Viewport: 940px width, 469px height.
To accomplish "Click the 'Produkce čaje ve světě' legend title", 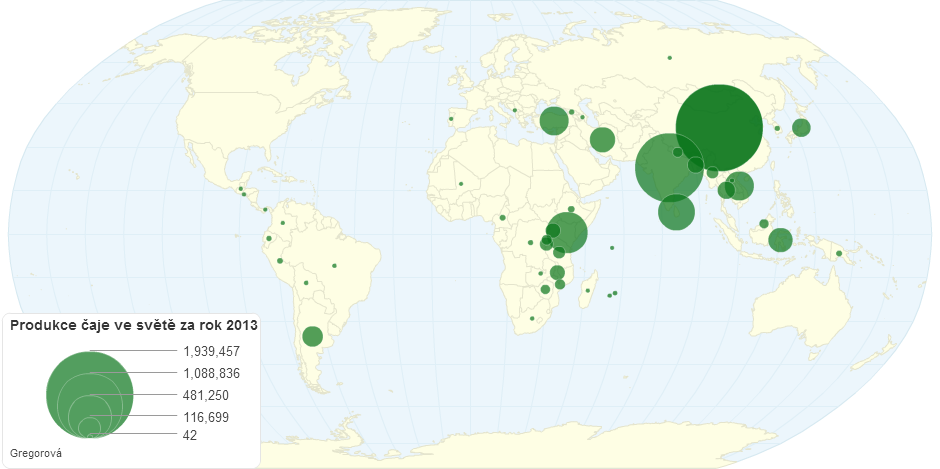I will pyautogui.click(x=133, y=325).
